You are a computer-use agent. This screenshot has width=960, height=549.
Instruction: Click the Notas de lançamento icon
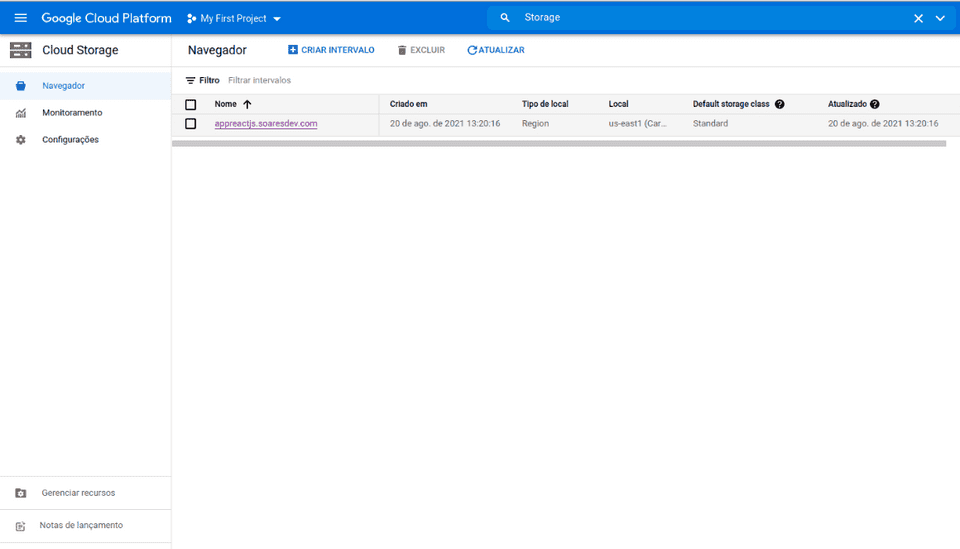point(21,526)
